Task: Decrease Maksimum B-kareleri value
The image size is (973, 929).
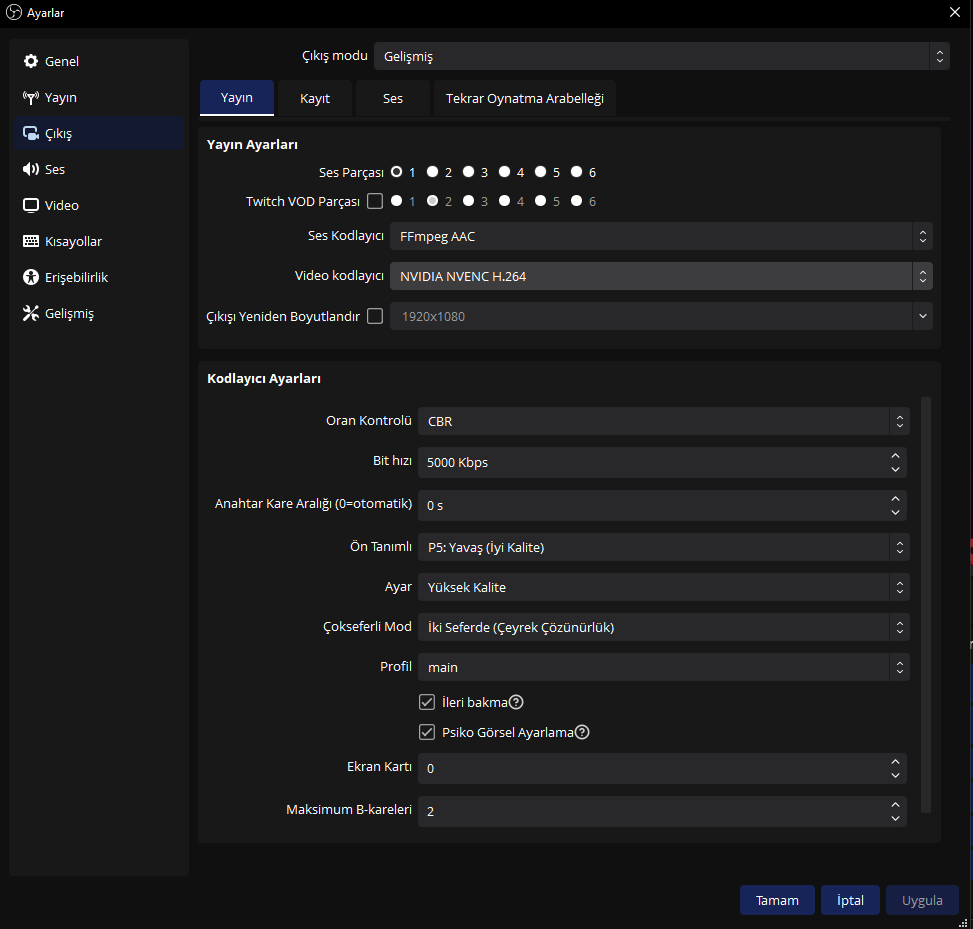Action: (895, 818)
